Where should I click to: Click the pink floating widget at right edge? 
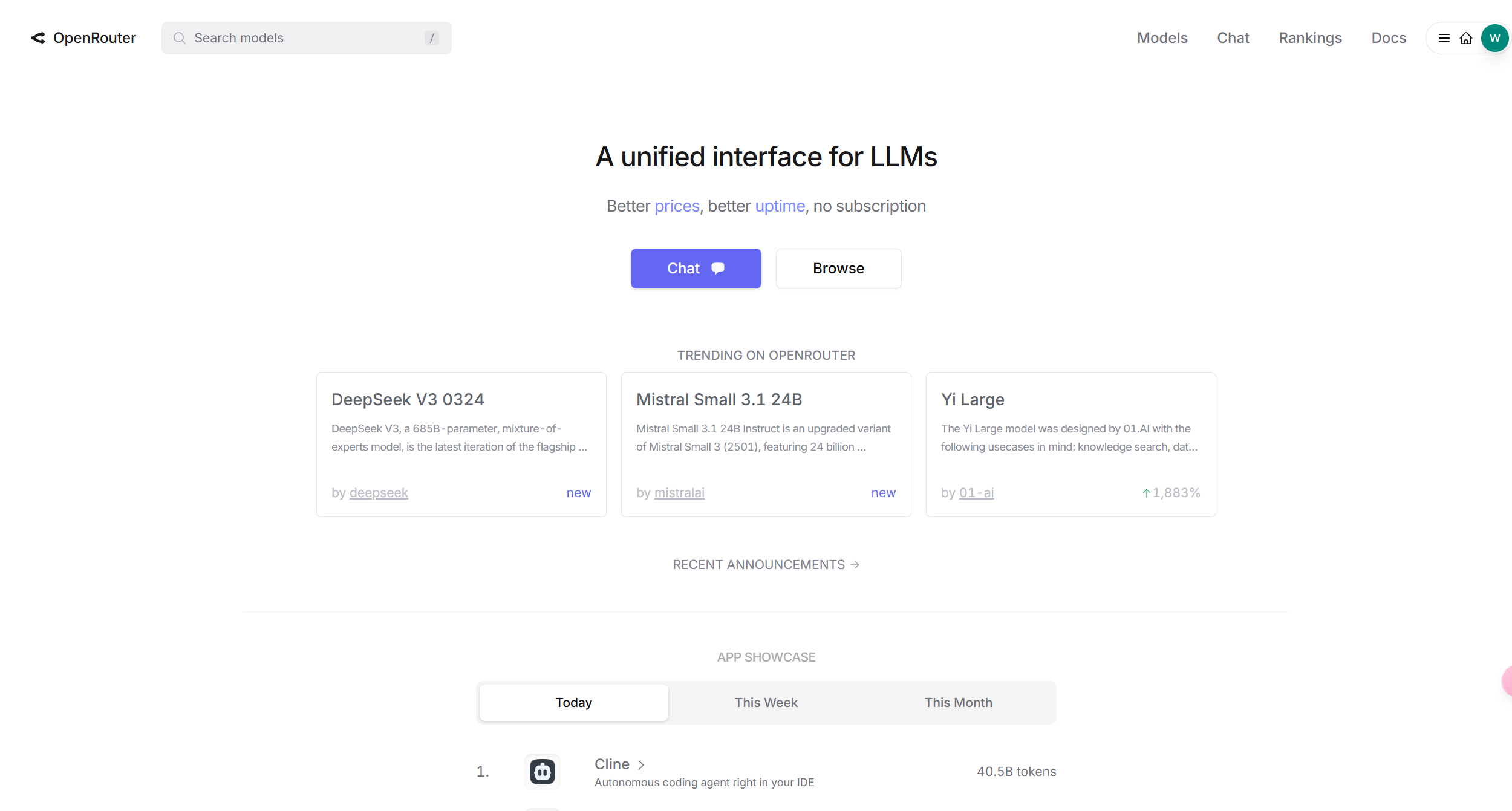[x=1507, y=682]
